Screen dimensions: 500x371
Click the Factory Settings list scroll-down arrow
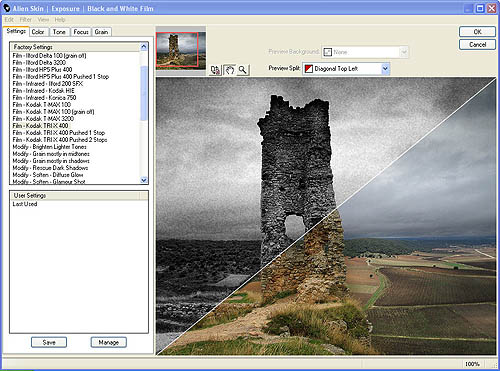pos(144,180)
